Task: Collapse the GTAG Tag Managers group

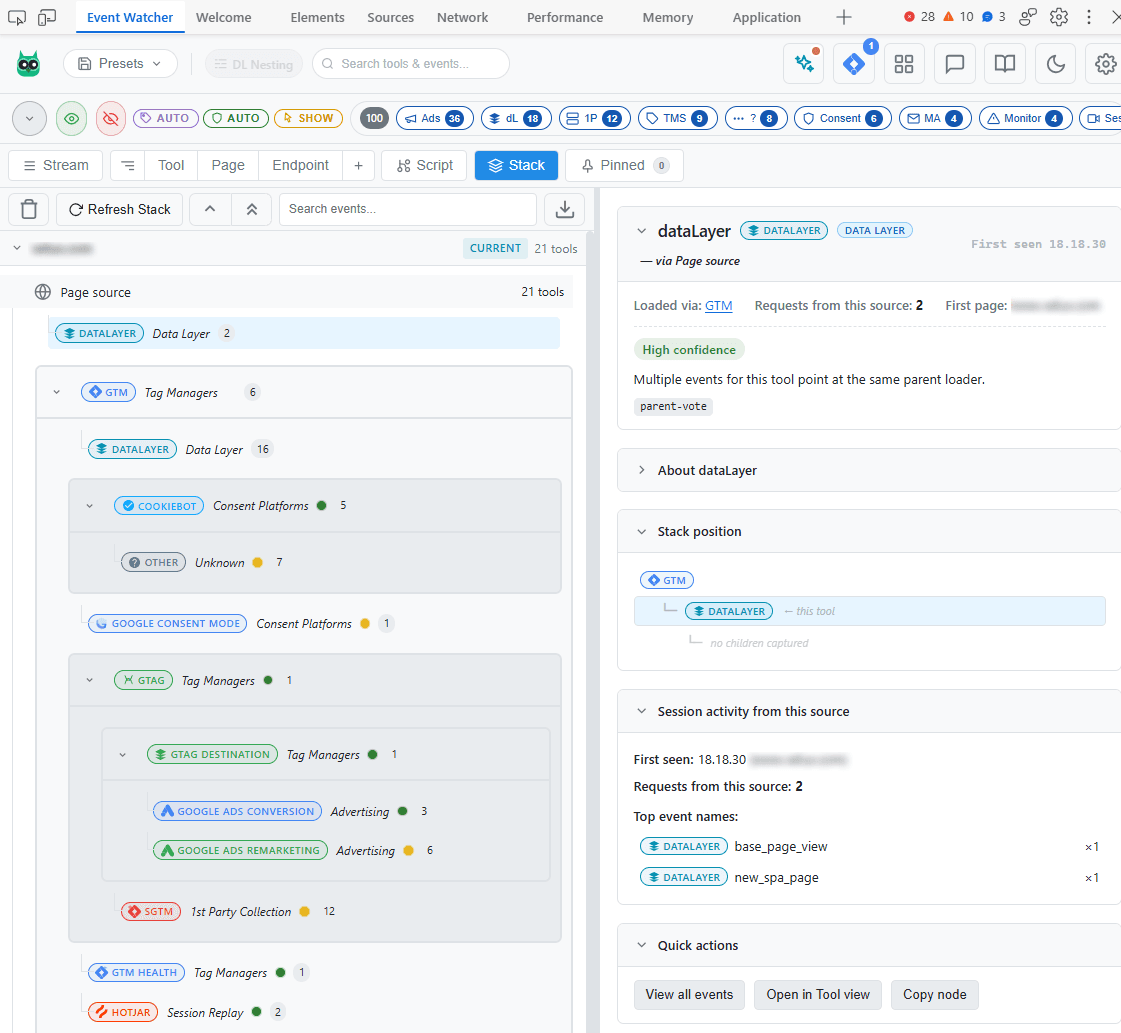Action: click(x=89, y=680)
